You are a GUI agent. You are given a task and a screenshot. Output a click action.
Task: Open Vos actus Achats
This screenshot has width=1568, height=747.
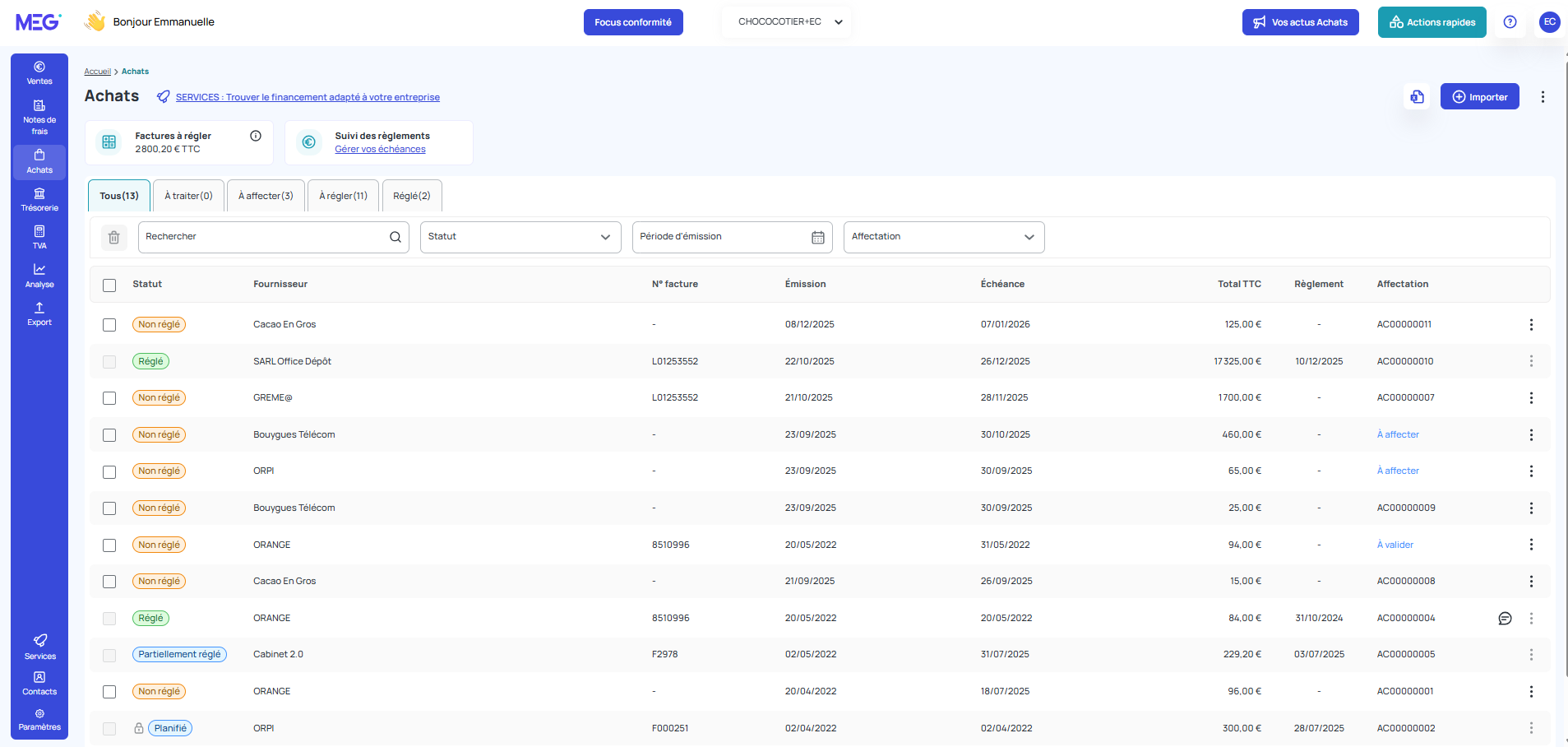pyautogui.click(x=1301, y=22)
